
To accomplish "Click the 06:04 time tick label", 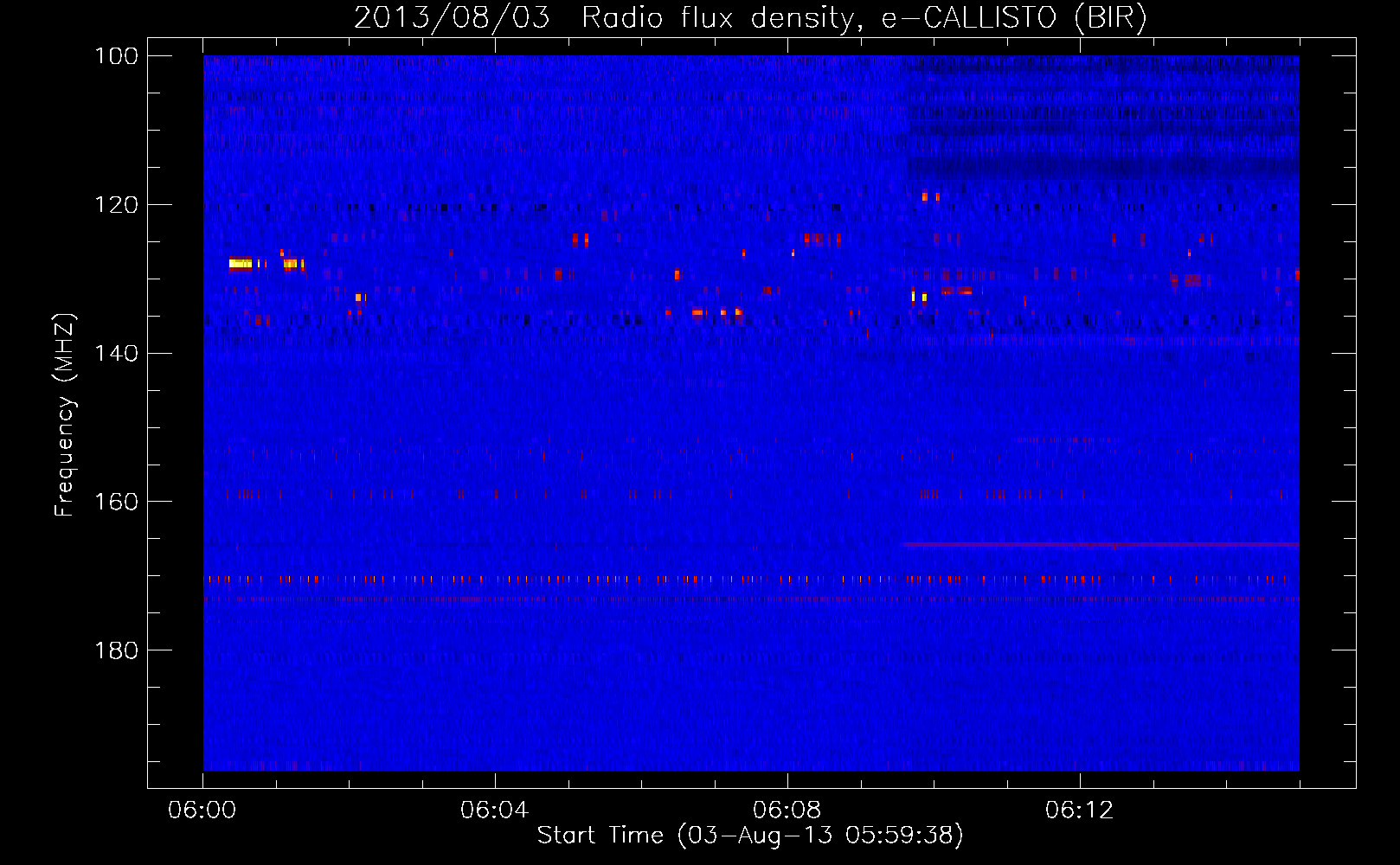I will tap(494, 811).
